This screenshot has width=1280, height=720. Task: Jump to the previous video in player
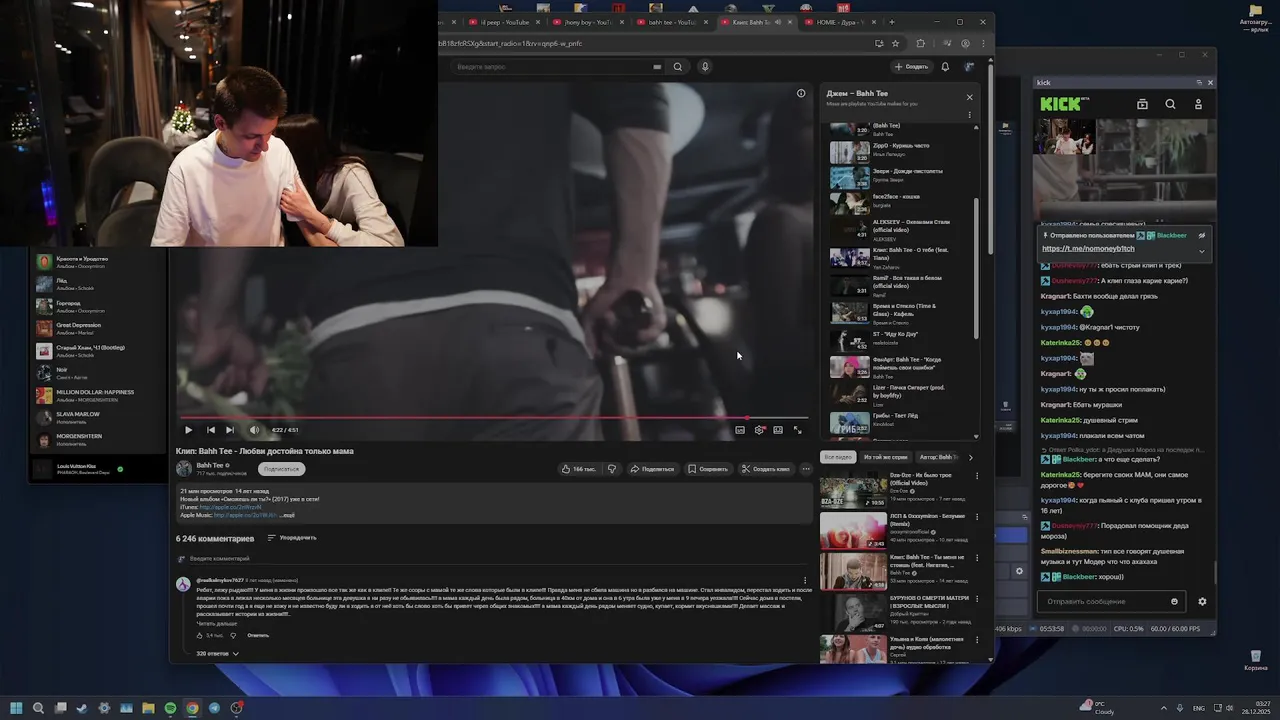coord(210,430)
